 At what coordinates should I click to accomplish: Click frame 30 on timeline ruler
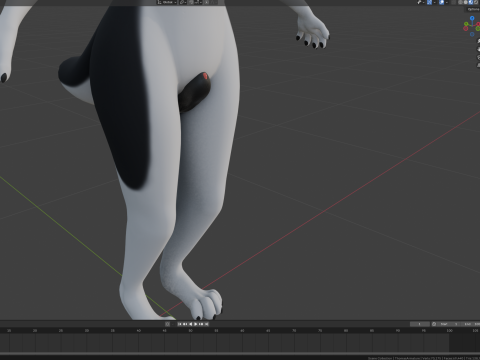[x=87, y=331]
